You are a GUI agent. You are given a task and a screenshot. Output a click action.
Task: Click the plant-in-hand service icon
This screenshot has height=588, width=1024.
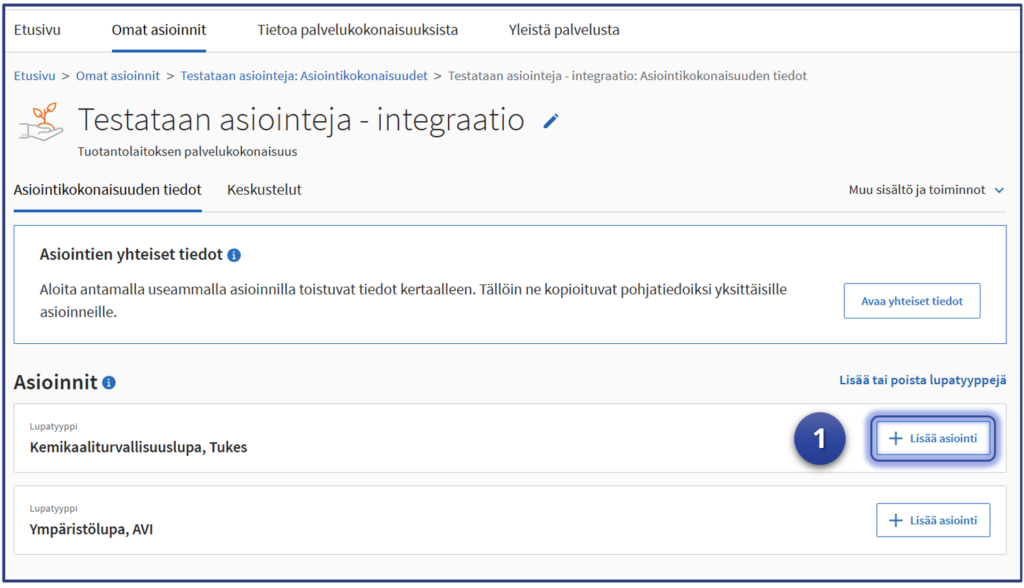(41, 123)
